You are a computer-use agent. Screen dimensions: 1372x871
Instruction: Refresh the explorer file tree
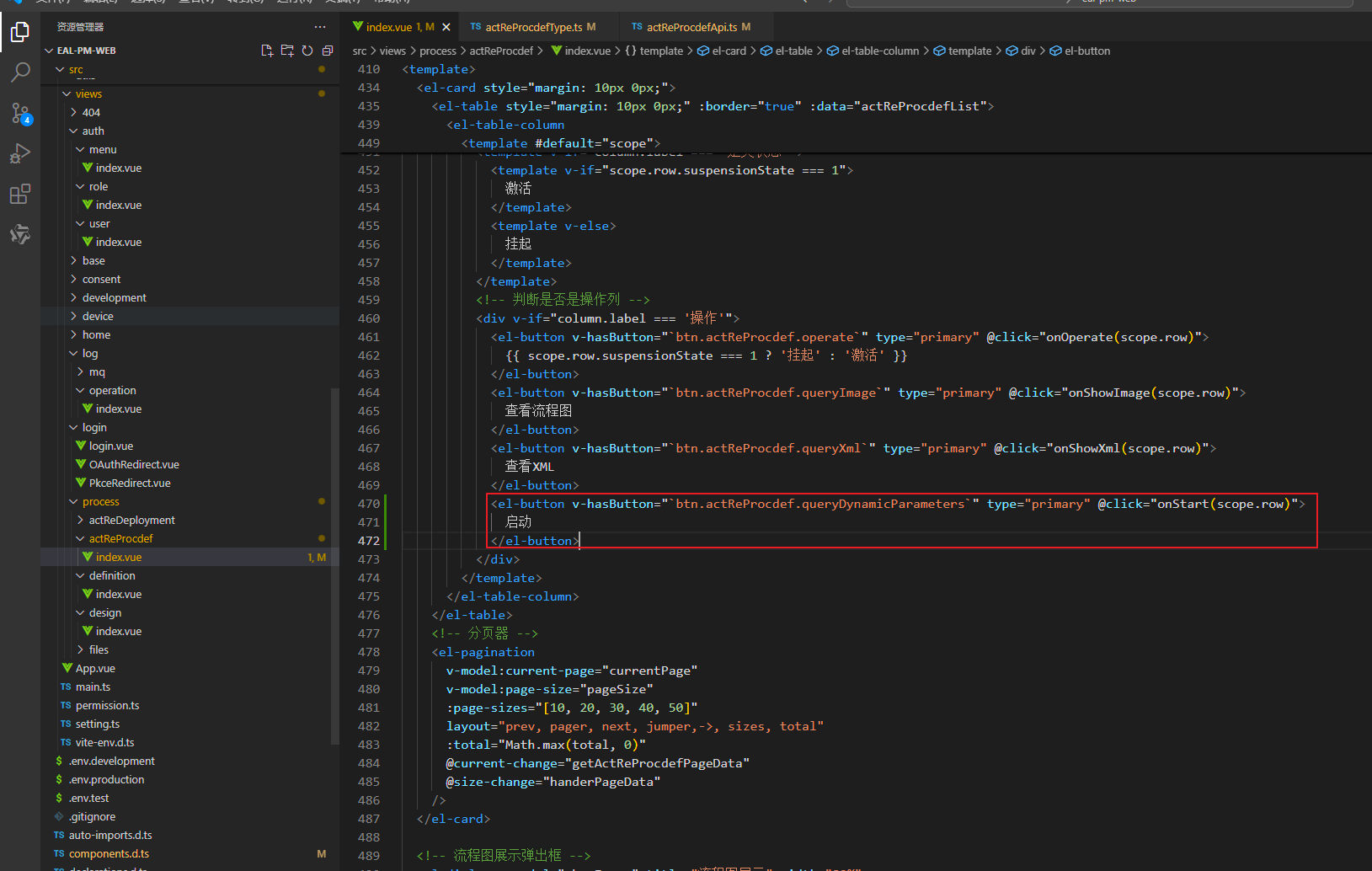tap(307, 51)
